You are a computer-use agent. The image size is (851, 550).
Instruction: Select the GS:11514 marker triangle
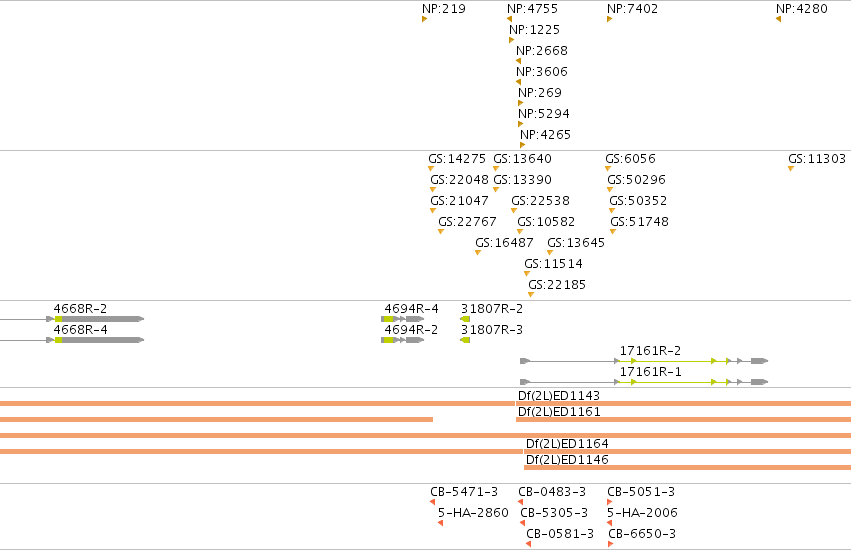527,274
